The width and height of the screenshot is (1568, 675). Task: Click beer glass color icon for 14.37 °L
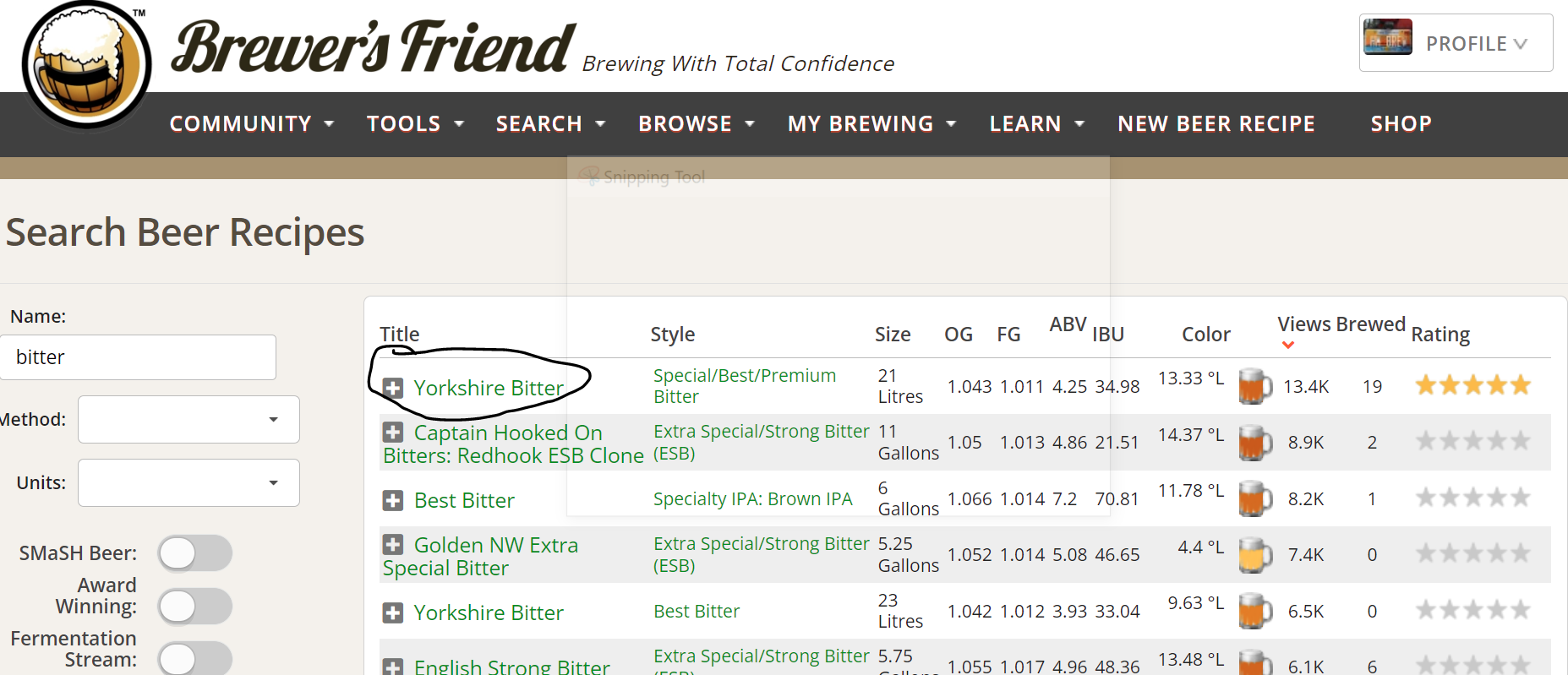(x=1255, y=443)
